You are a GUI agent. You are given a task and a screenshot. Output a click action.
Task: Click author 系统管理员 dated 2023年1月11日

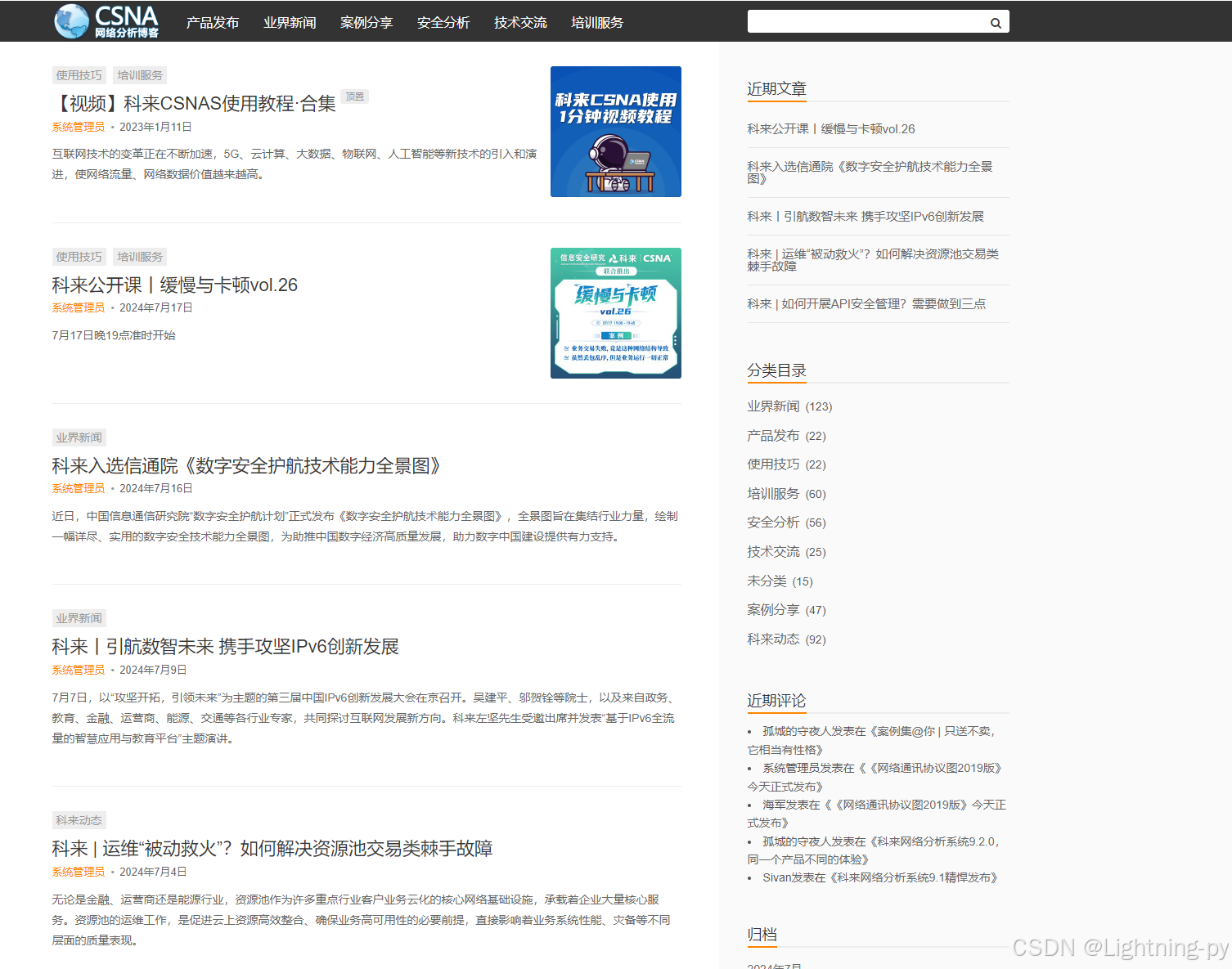[x=79, y=127]
